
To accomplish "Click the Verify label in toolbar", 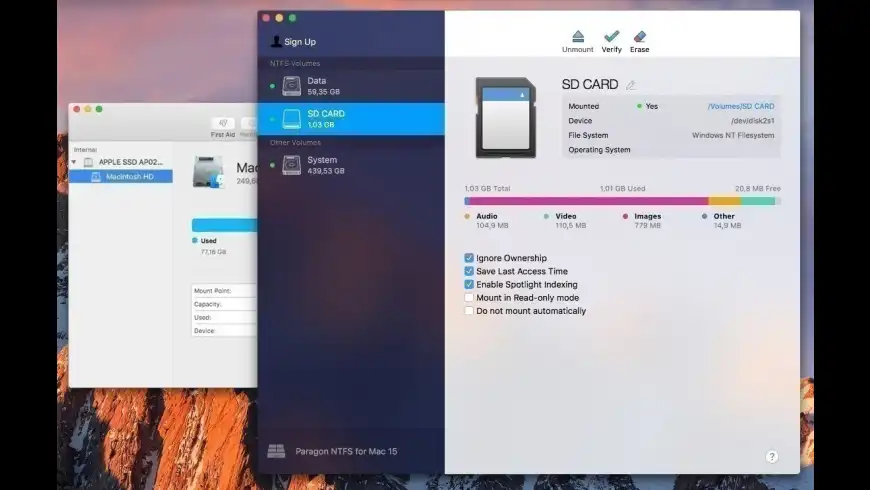I will pos(611,49).
